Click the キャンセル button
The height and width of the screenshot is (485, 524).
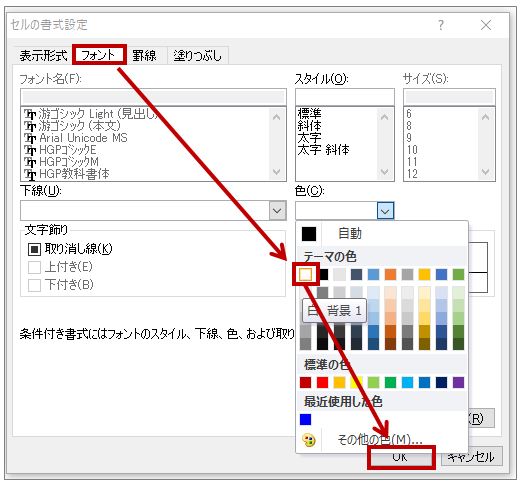click(x=472, y=457)
